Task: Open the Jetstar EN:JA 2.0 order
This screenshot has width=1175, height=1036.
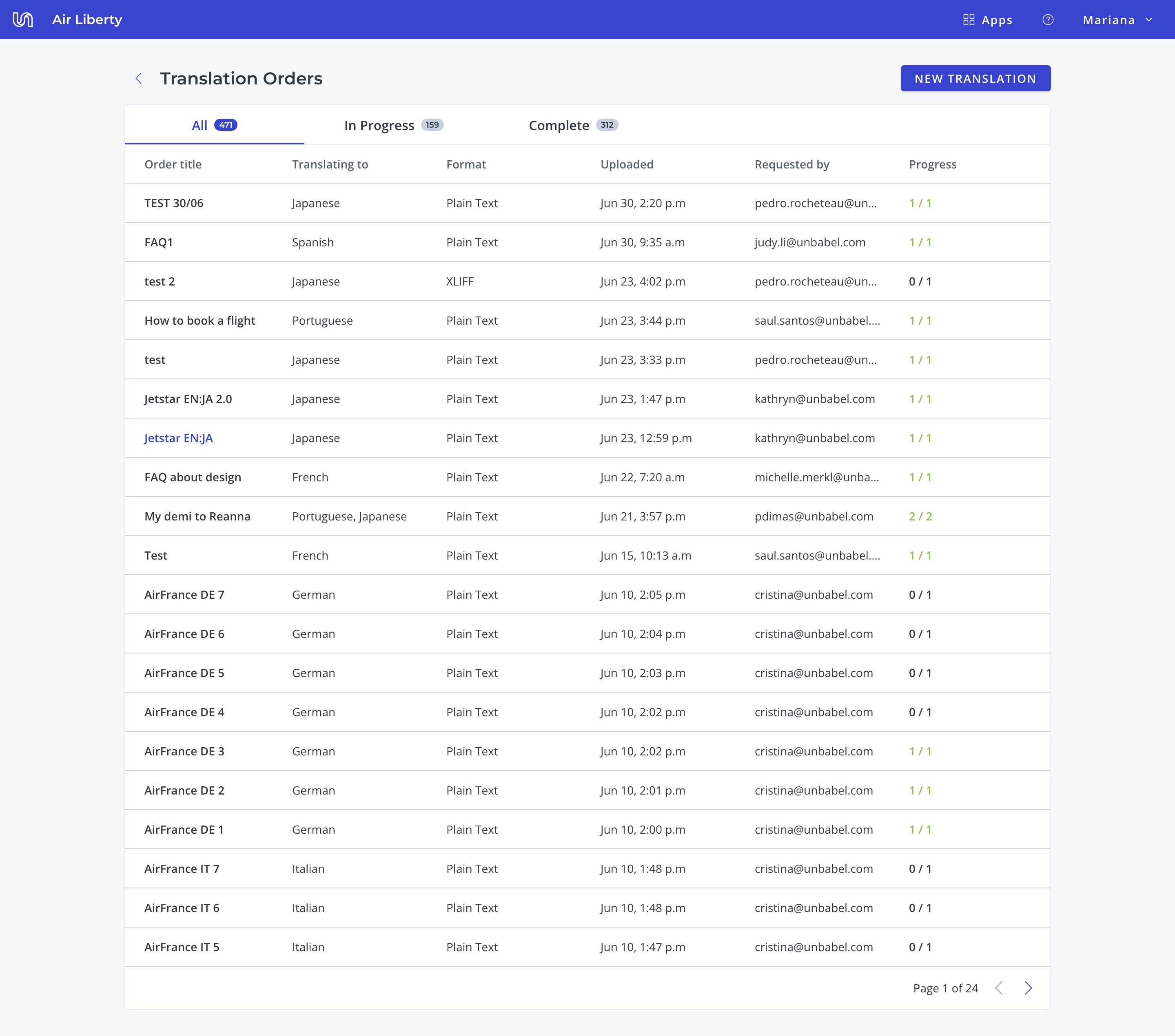Action: 188,399
